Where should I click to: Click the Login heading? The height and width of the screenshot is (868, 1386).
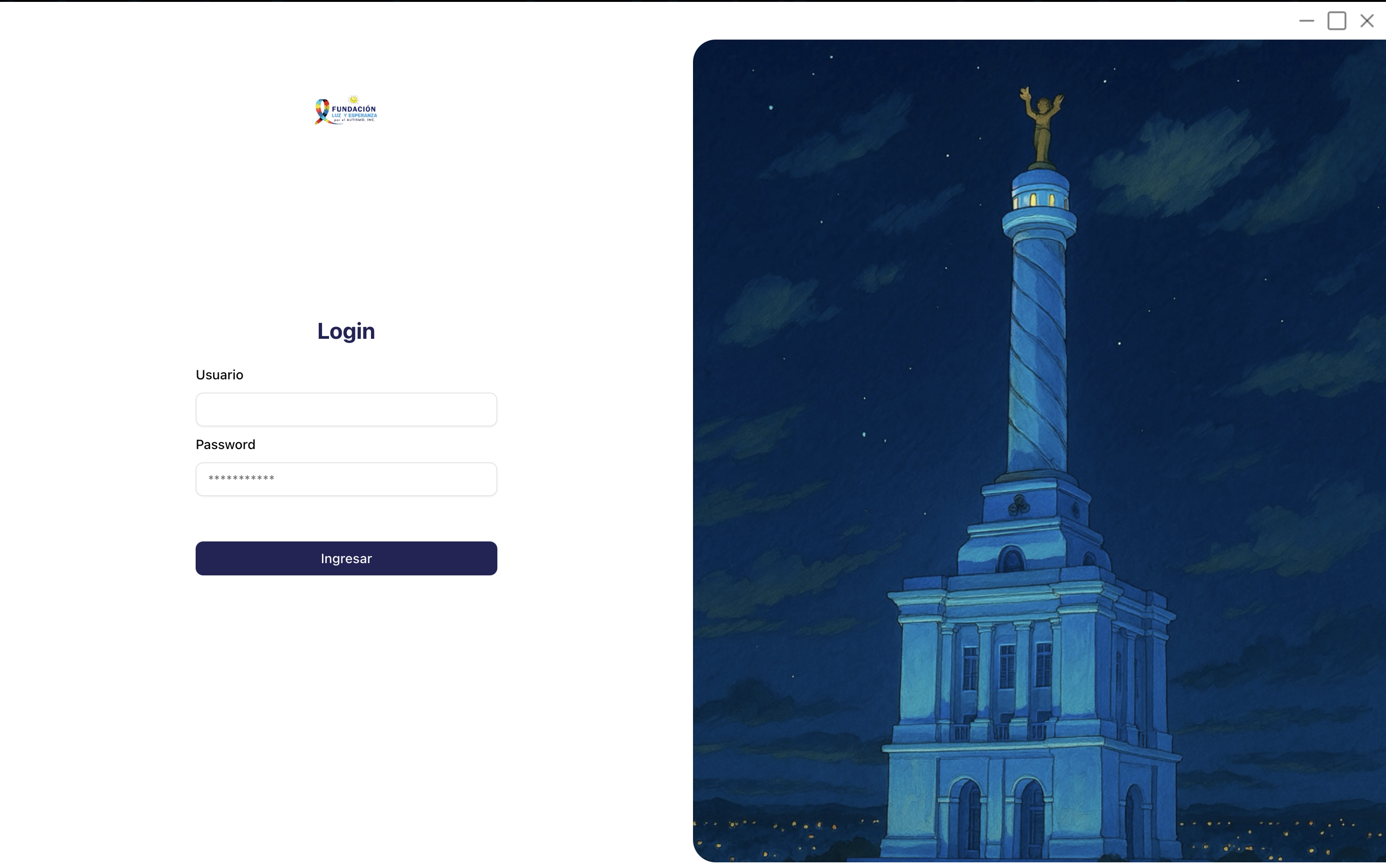click(346, 331)
